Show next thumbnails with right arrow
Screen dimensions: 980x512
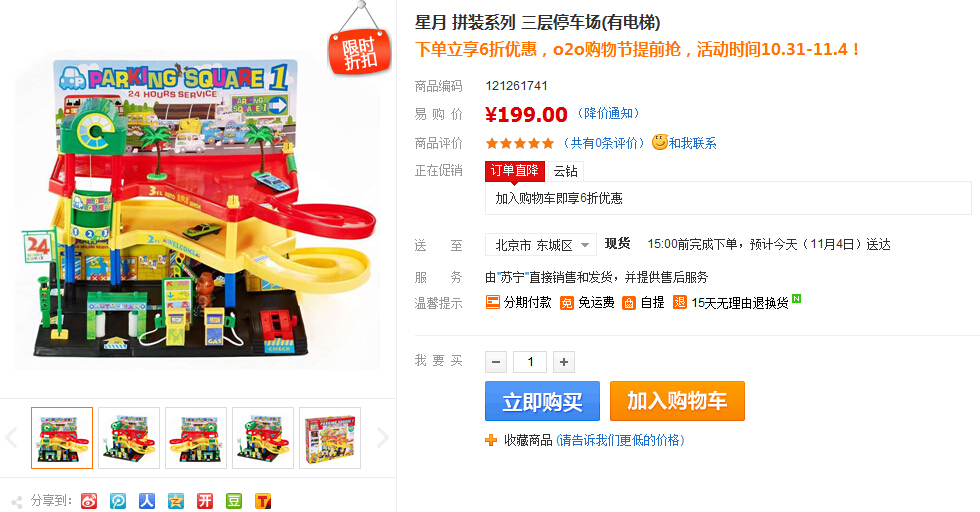tap(382, 438)
